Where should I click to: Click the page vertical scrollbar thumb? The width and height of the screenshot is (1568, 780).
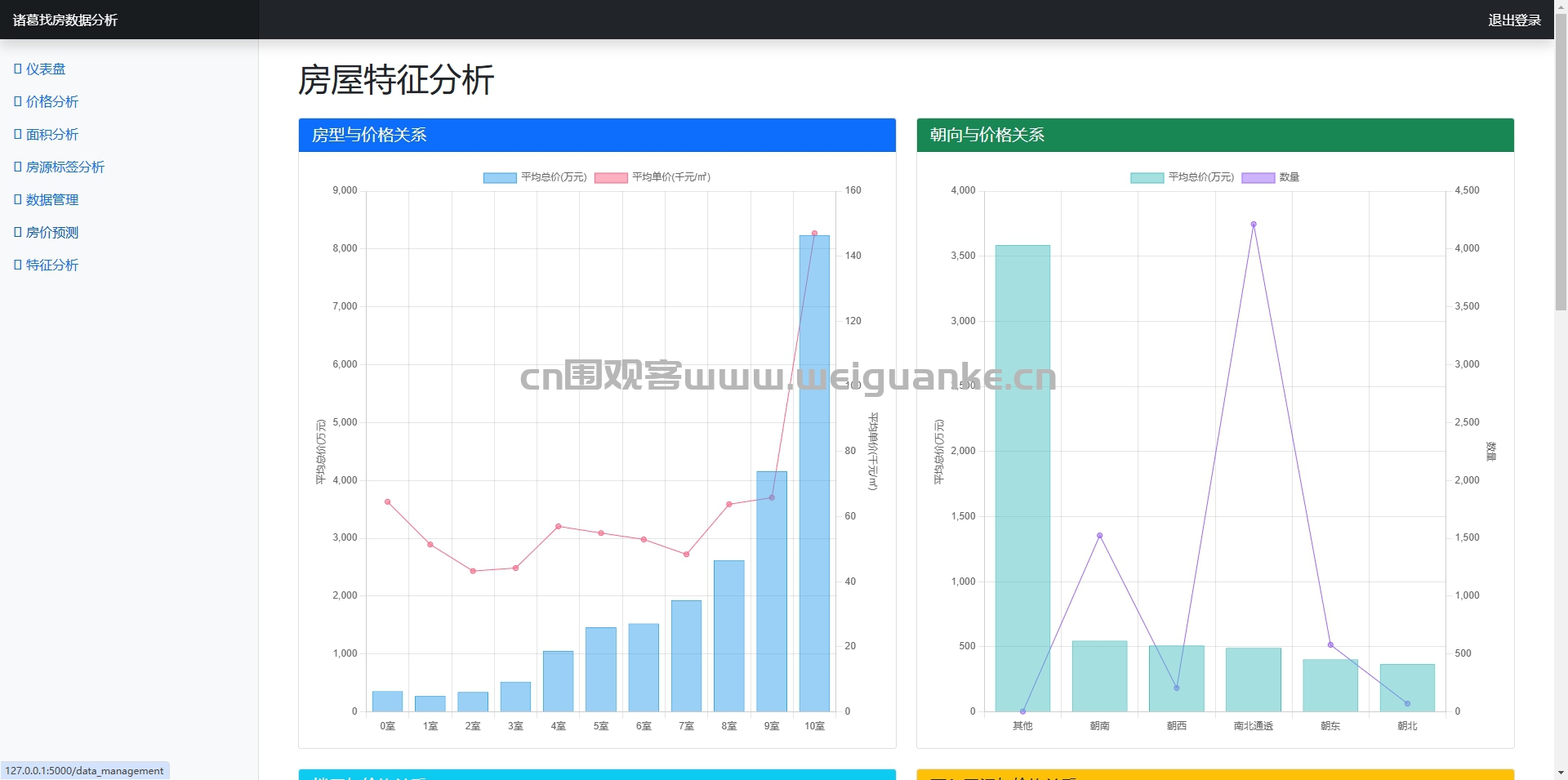[x=1561, y=163]
